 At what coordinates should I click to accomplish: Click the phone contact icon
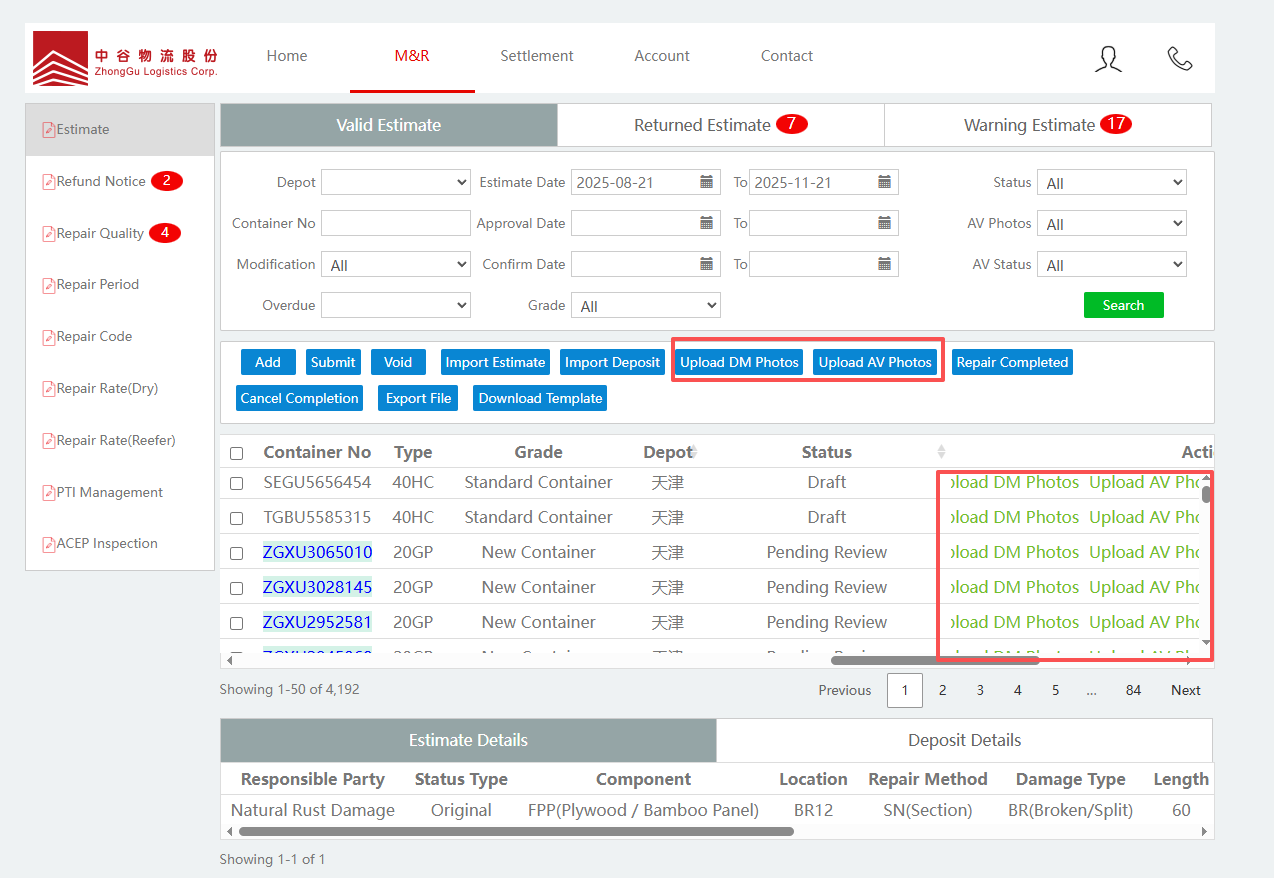pyautogui.click(x=1180, y=59)
